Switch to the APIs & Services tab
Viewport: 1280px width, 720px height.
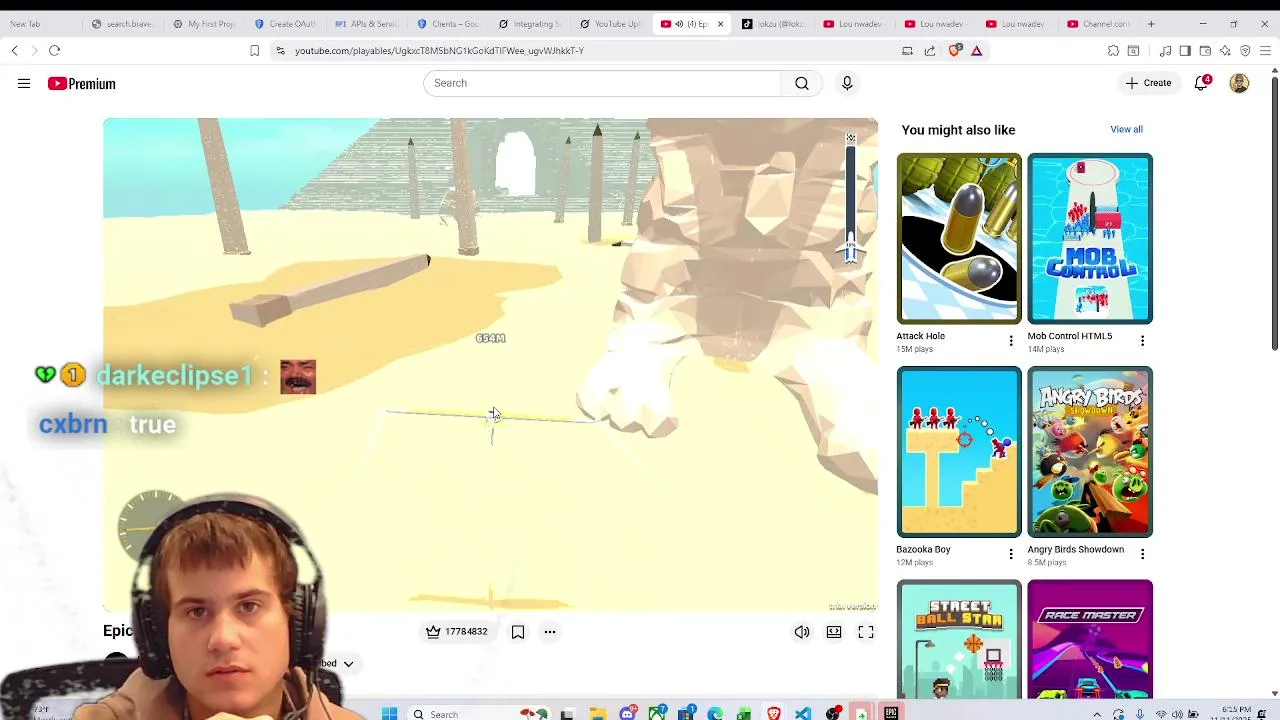point(366,24)
